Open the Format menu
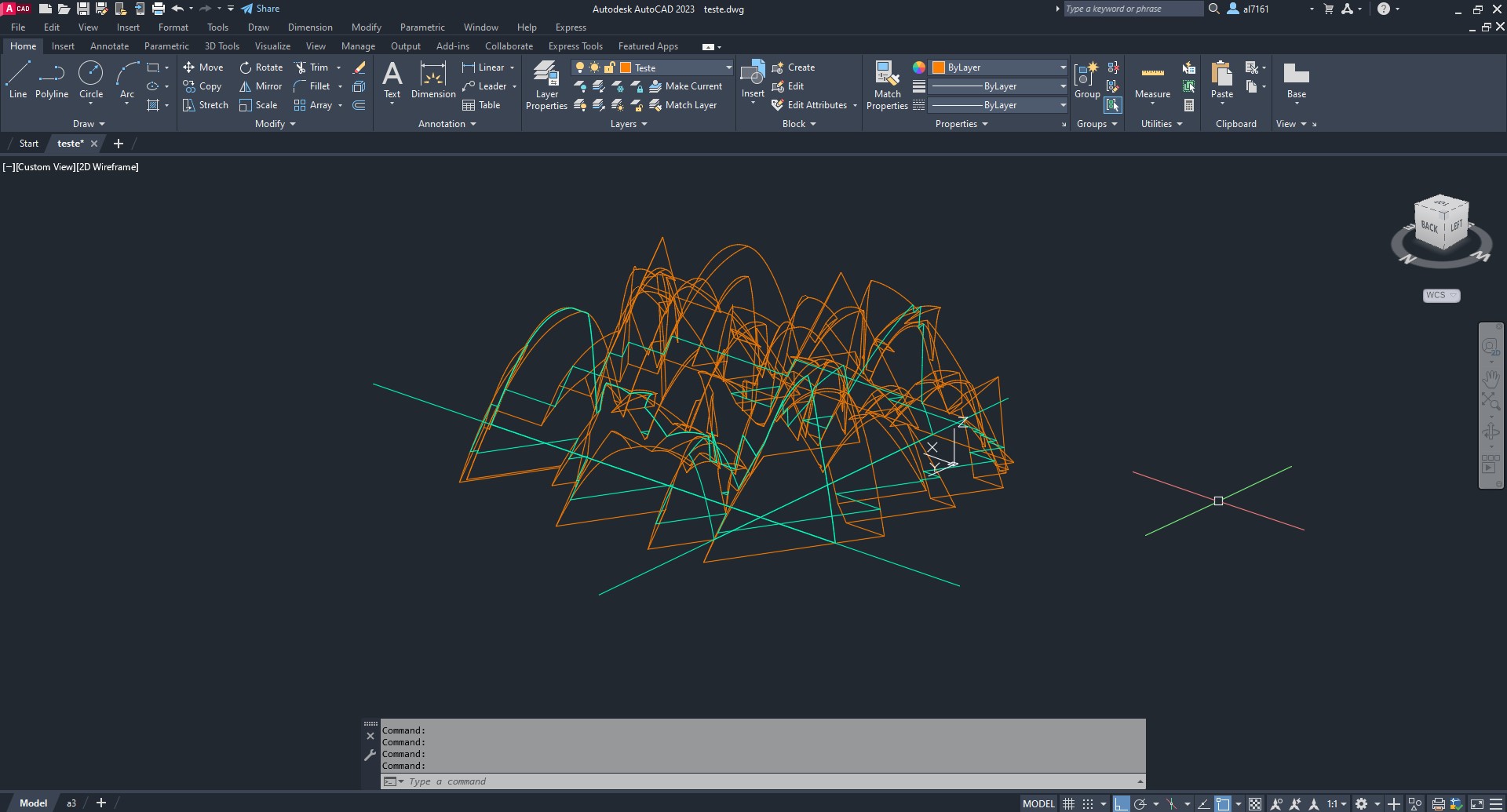Screen dimensions: 1507x812 point(173,27)
